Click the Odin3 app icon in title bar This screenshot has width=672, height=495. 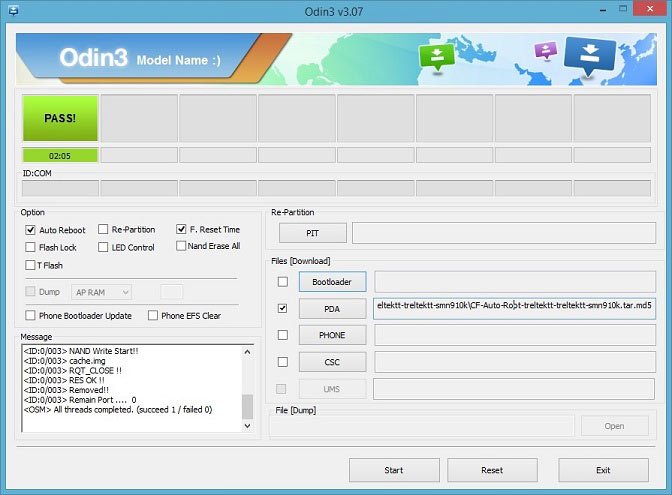click(13, 10)
